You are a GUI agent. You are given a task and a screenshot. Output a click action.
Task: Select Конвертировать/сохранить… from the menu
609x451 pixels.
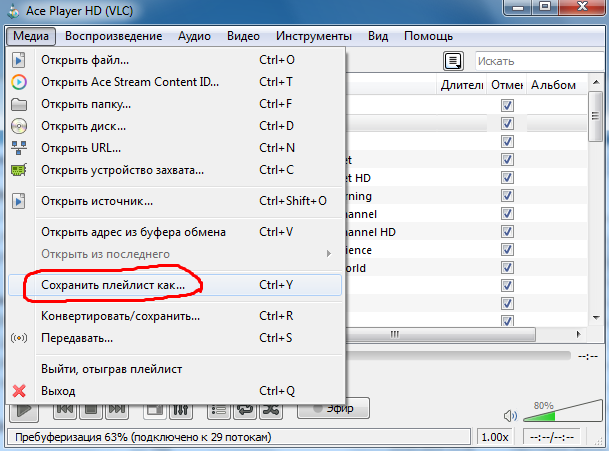[120, 316]
